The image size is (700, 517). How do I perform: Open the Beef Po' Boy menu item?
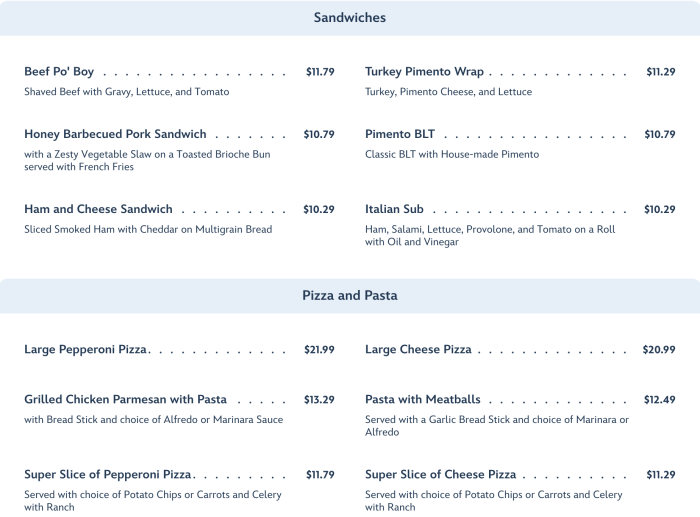59,72
